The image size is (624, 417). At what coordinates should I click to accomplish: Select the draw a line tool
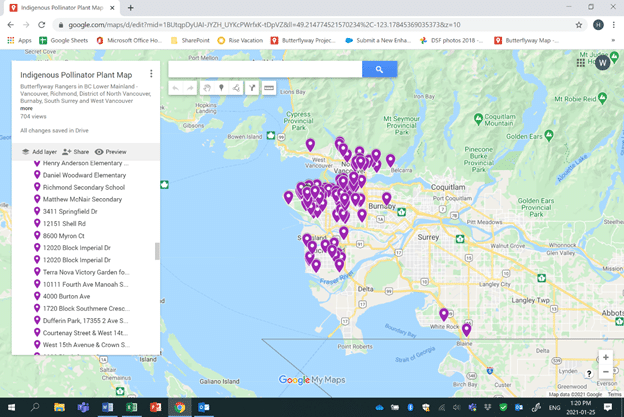[236, 88]
